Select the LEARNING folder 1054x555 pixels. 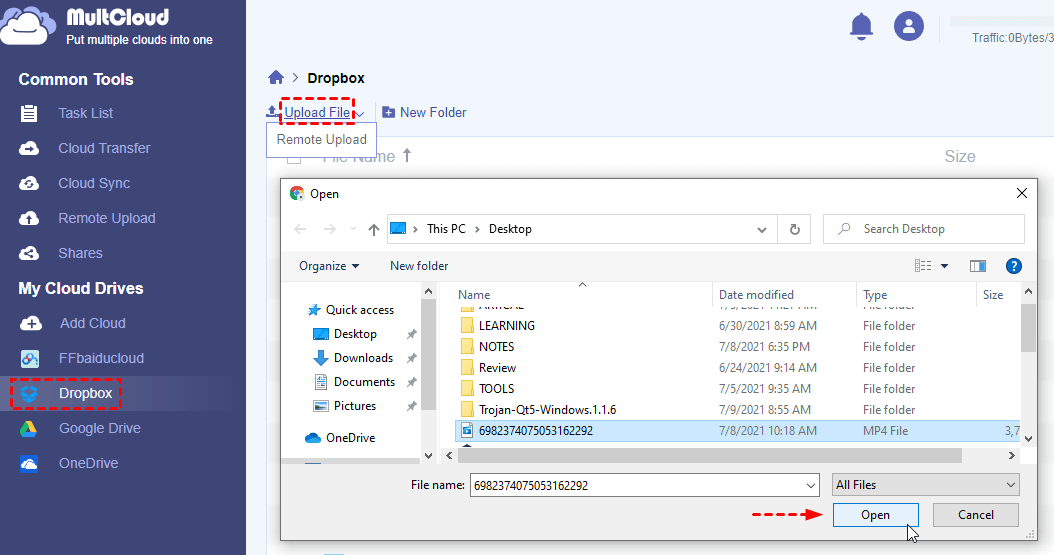click(x=507, y=326)
